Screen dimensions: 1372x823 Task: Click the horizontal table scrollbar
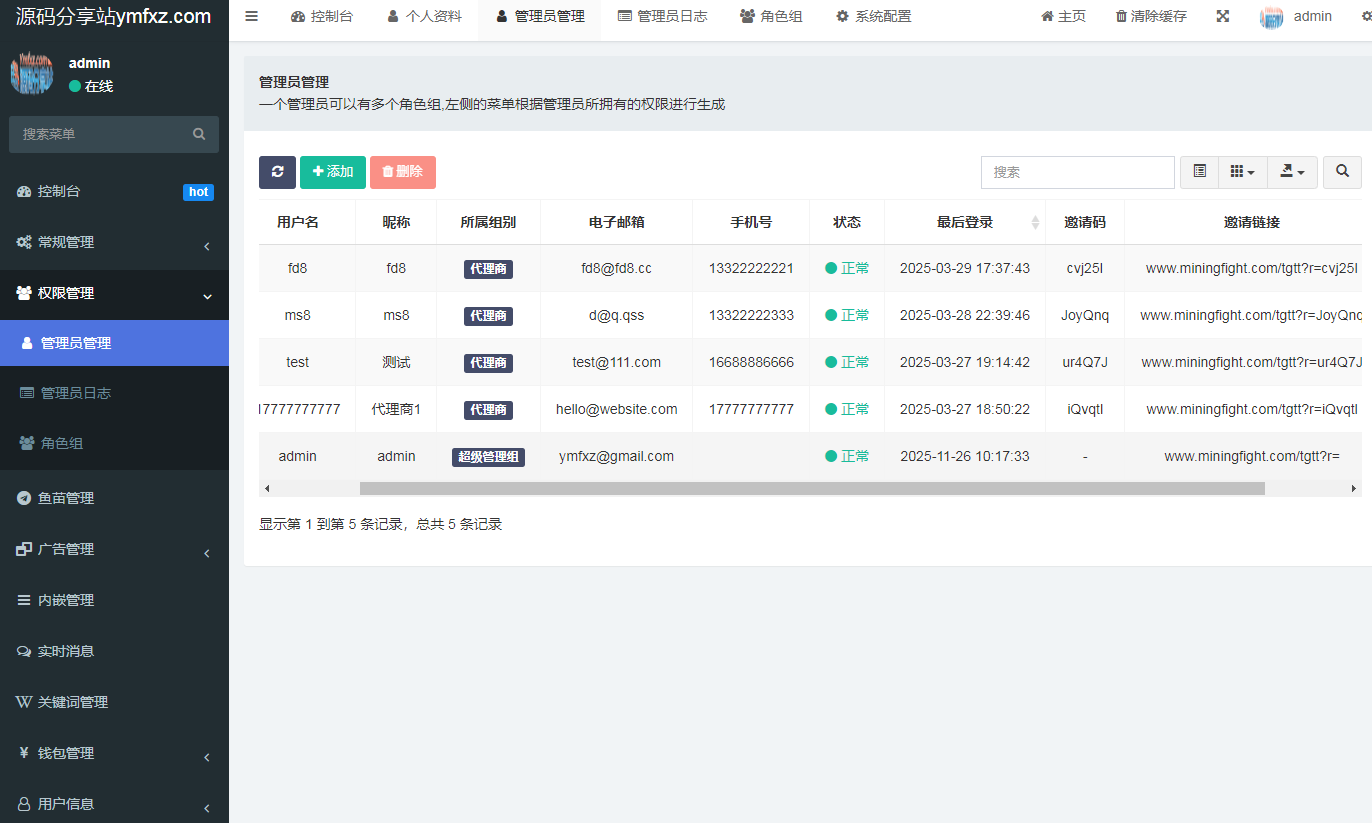click(811, 489)
